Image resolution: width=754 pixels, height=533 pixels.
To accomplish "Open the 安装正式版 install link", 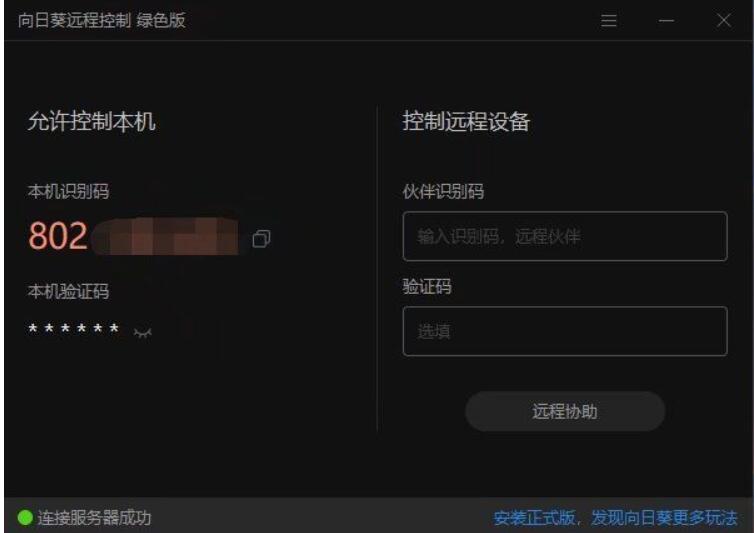I will point(534,518).
